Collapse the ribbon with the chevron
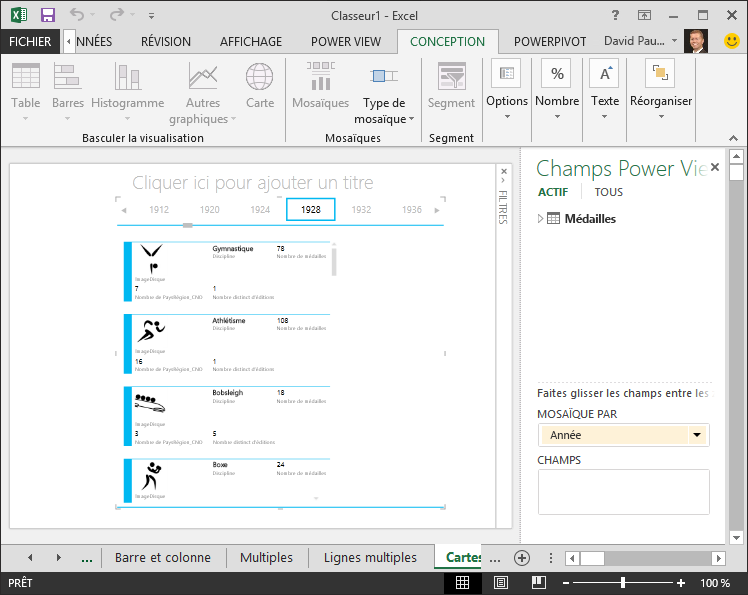 point(733,138)
